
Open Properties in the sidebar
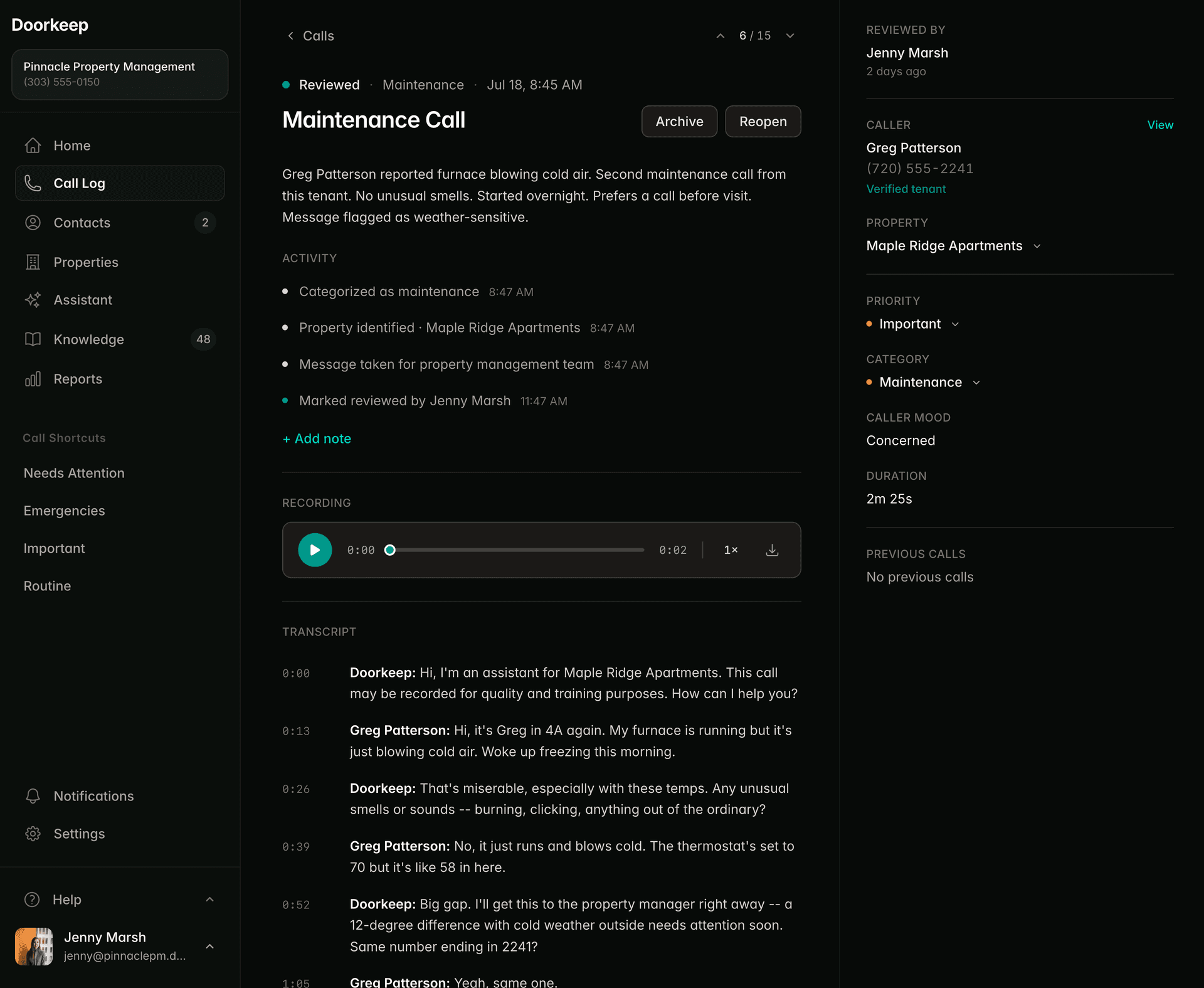click(x=120, y=262)
